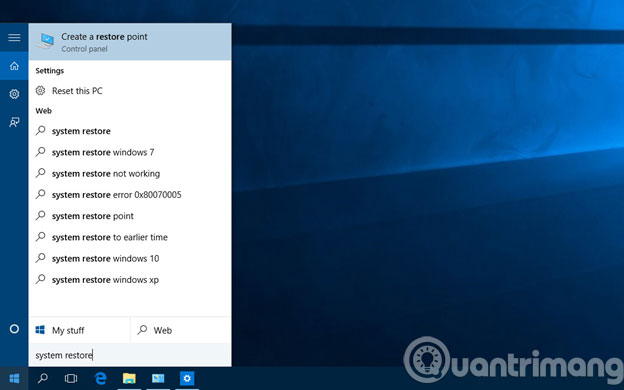Click magnifier icon beside 'system restore windows xp'
The height and width of the screenshot is (390, 624).
click(40, 279)
